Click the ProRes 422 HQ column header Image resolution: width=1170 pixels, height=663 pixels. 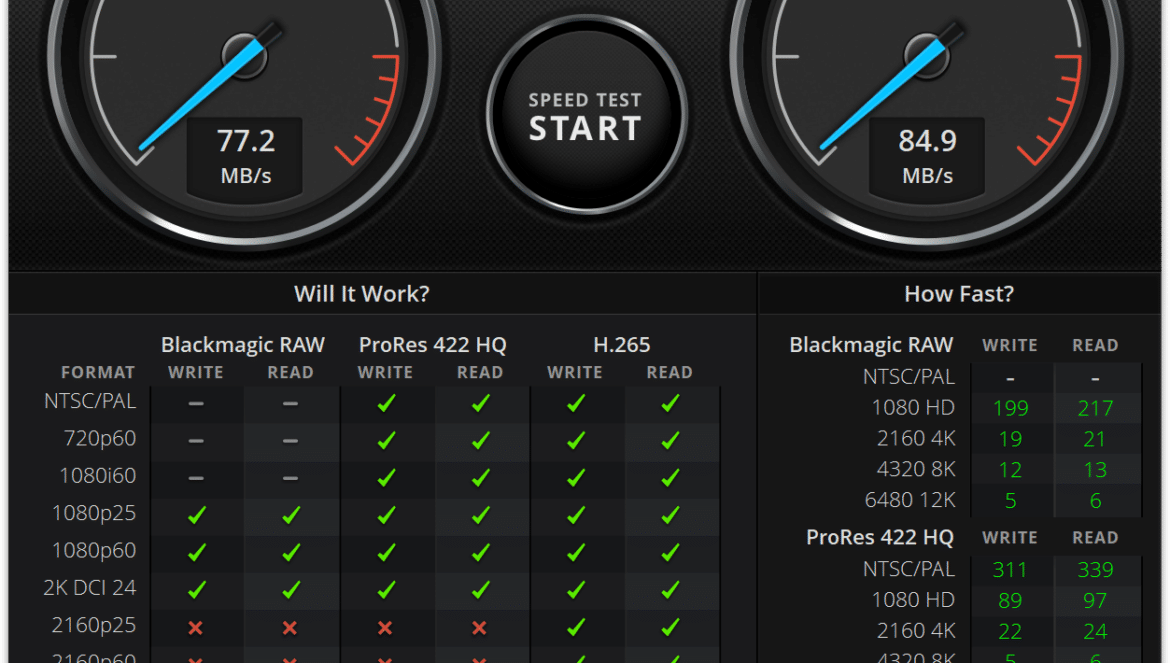[433, 345]
